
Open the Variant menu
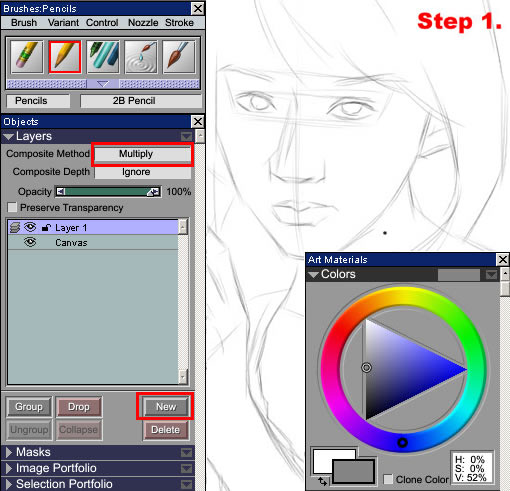[63, 23]
